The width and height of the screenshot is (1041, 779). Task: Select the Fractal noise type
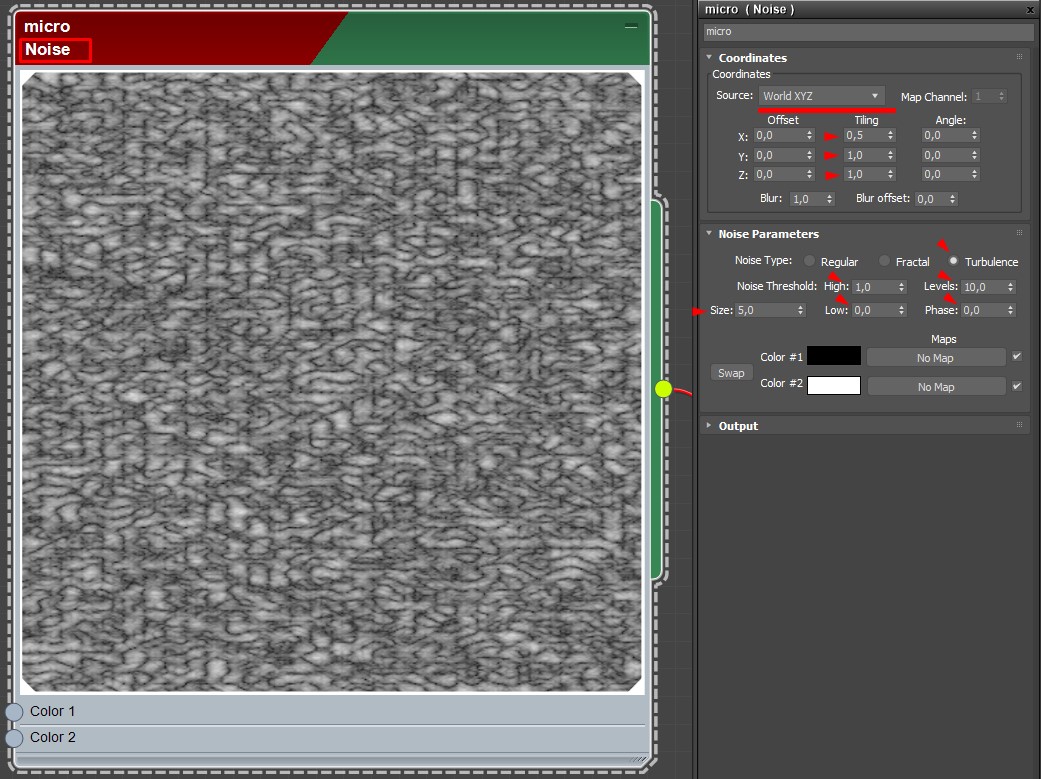pos(884,261)
